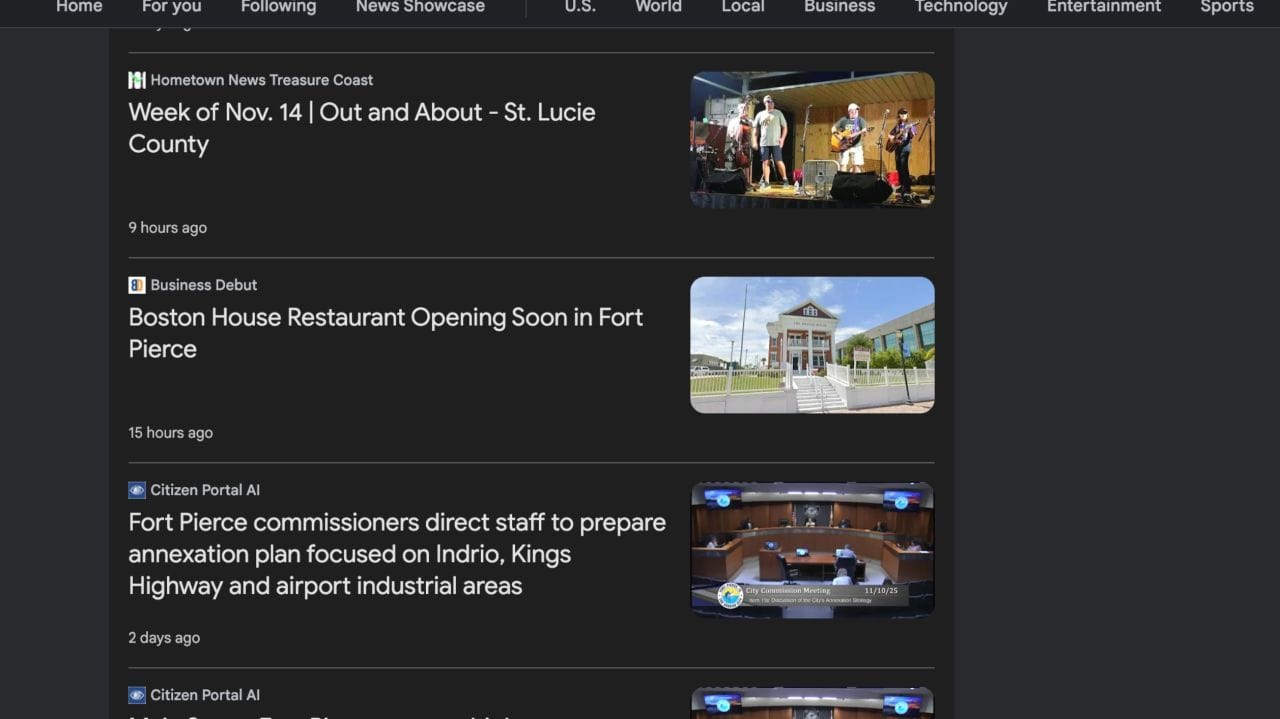Select the Technology section
1280x719 pixels.
point(960,6)
